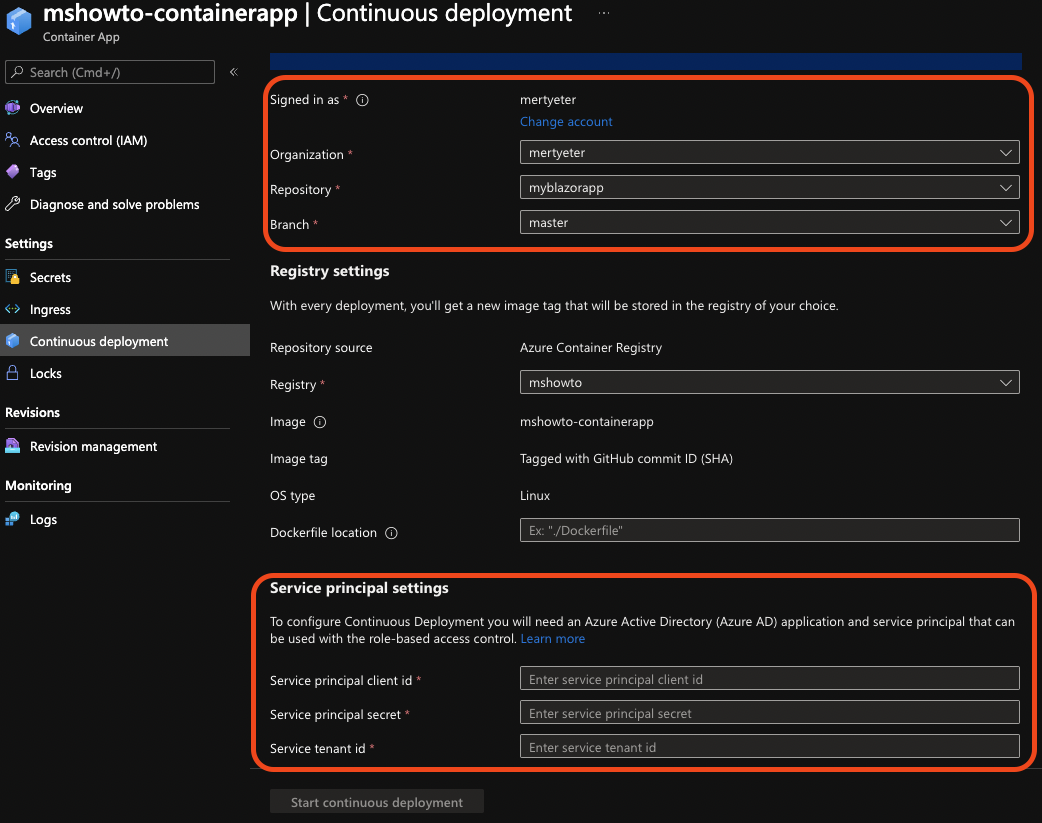Click the Locks padlock icon
This screenshot has height=823, width=1042.
pos(13,372)
